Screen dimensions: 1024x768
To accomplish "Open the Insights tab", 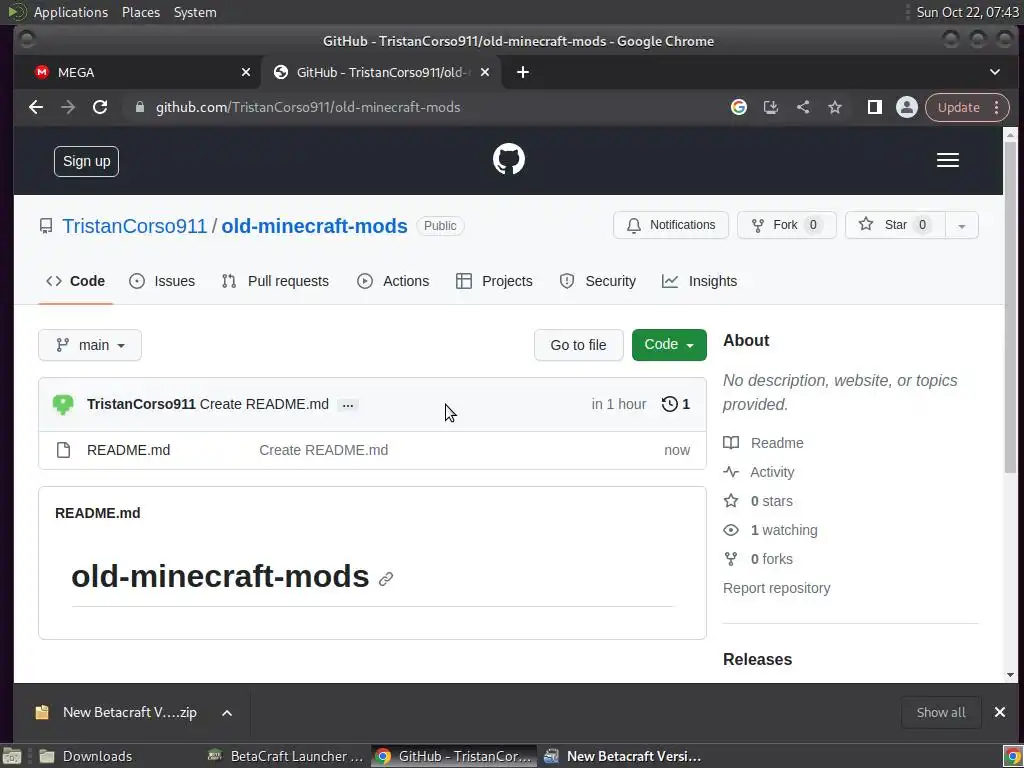I will [x=699, y=281].
